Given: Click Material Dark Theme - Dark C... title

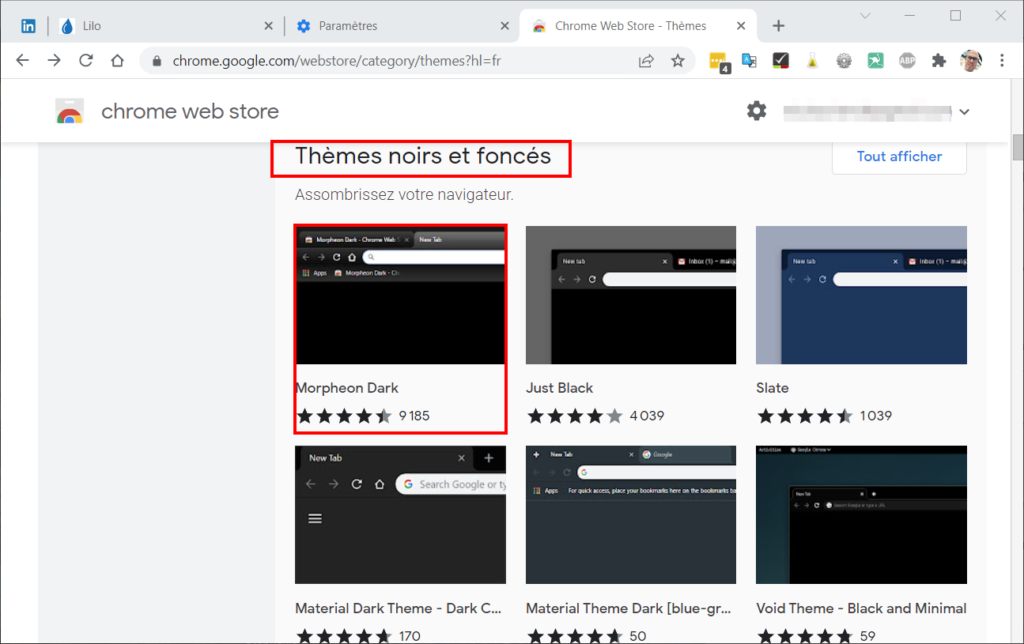Looking at the screenshot, I should tap(398, 609).
